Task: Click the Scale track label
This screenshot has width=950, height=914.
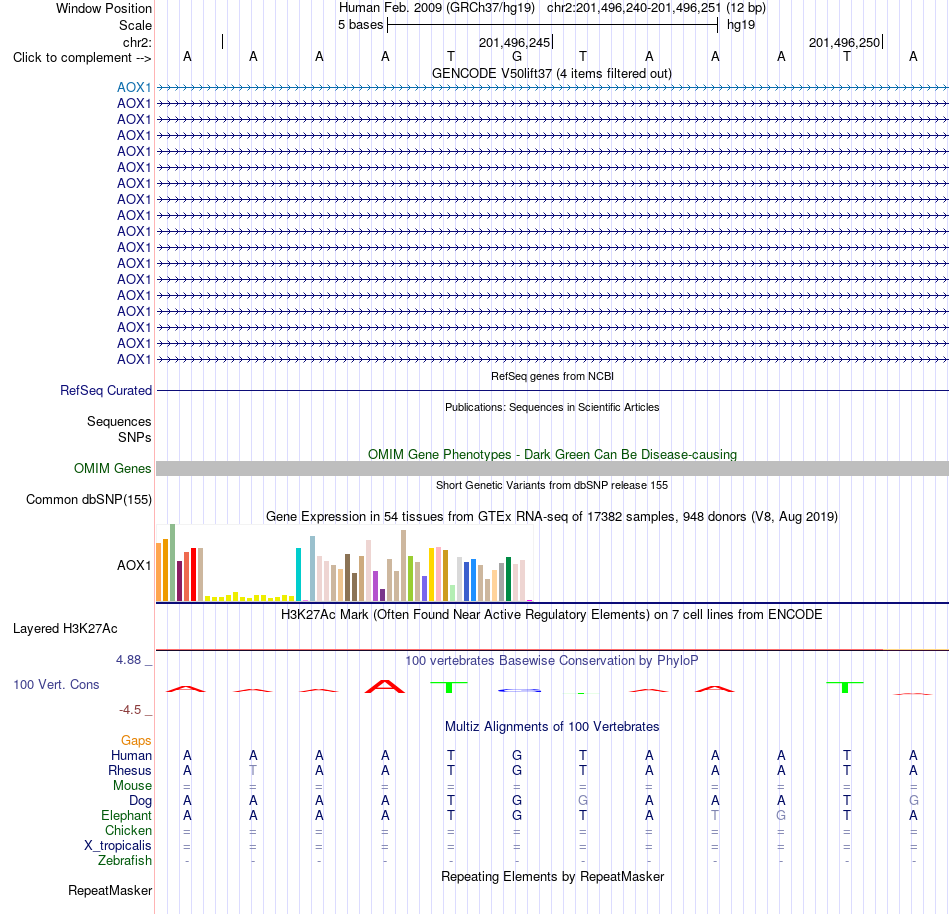Action: coord(135,25)
